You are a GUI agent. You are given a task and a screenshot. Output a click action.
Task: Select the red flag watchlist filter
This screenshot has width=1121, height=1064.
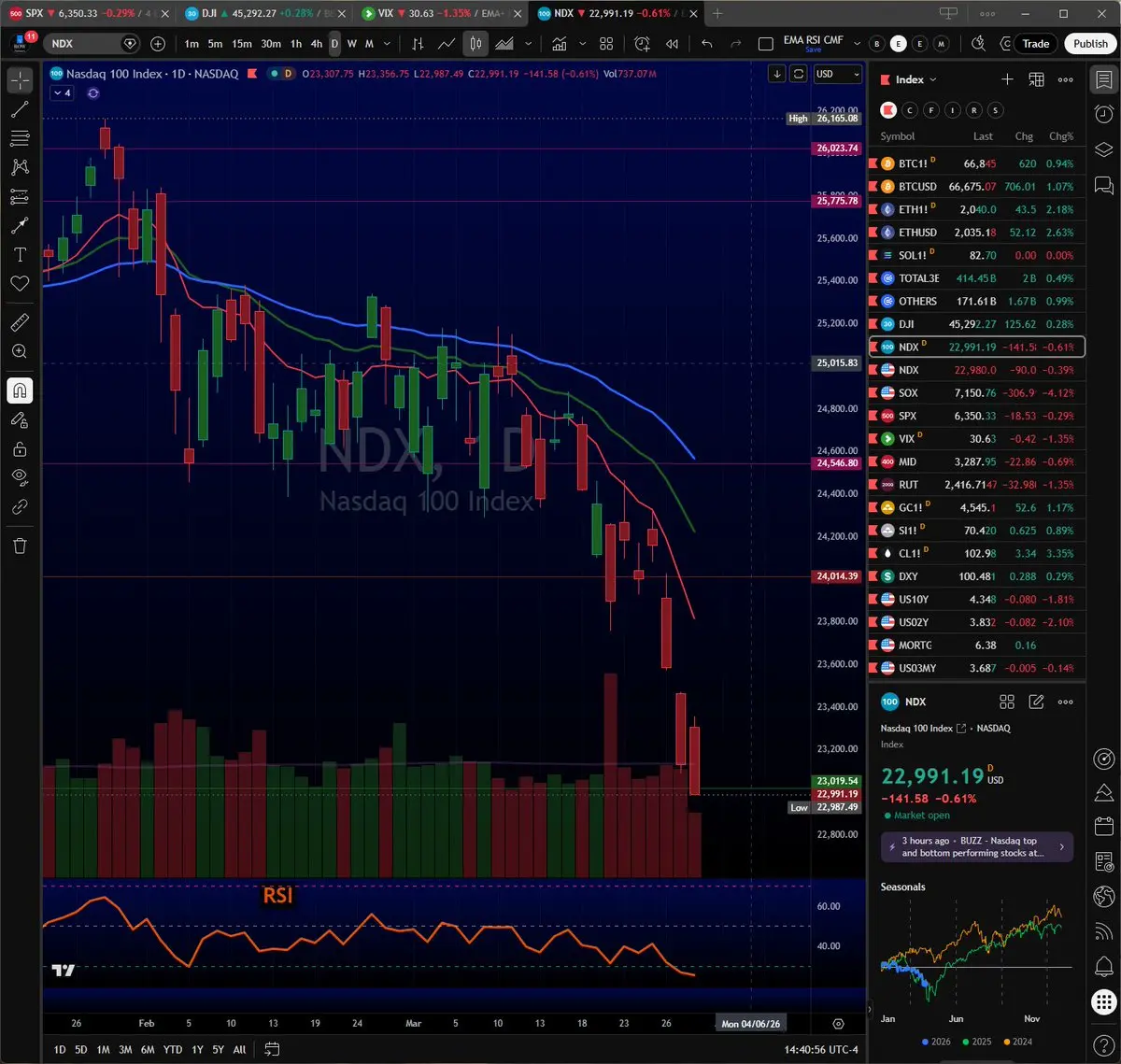click(888, 110)
